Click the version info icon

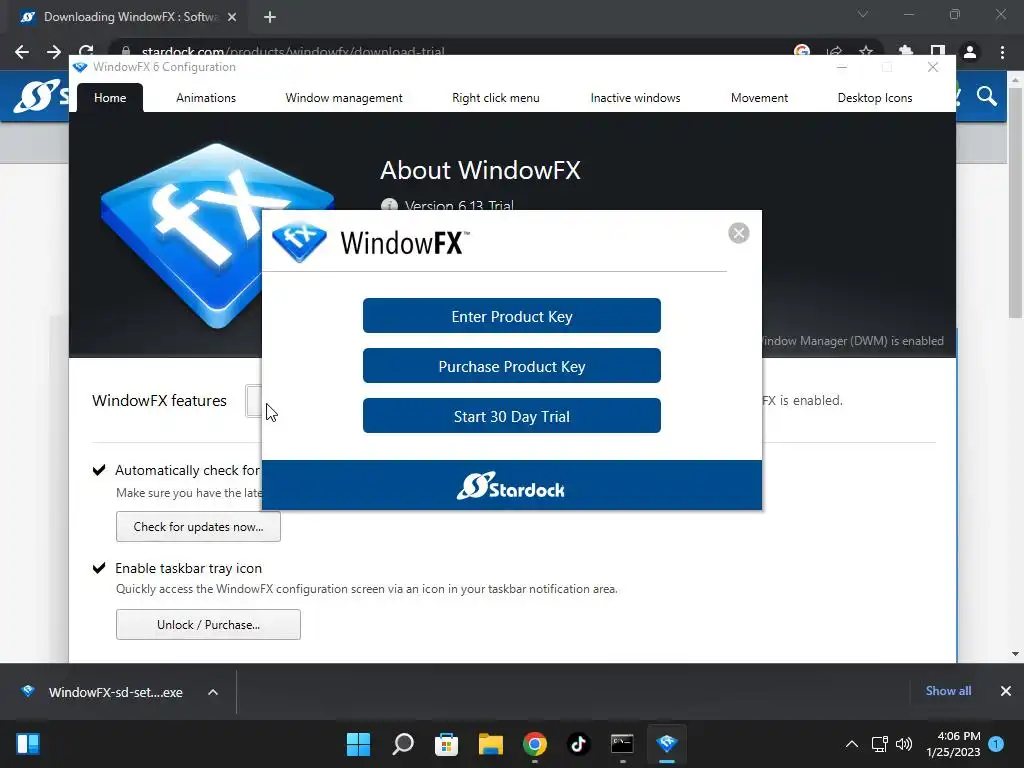tap(389, 205)
